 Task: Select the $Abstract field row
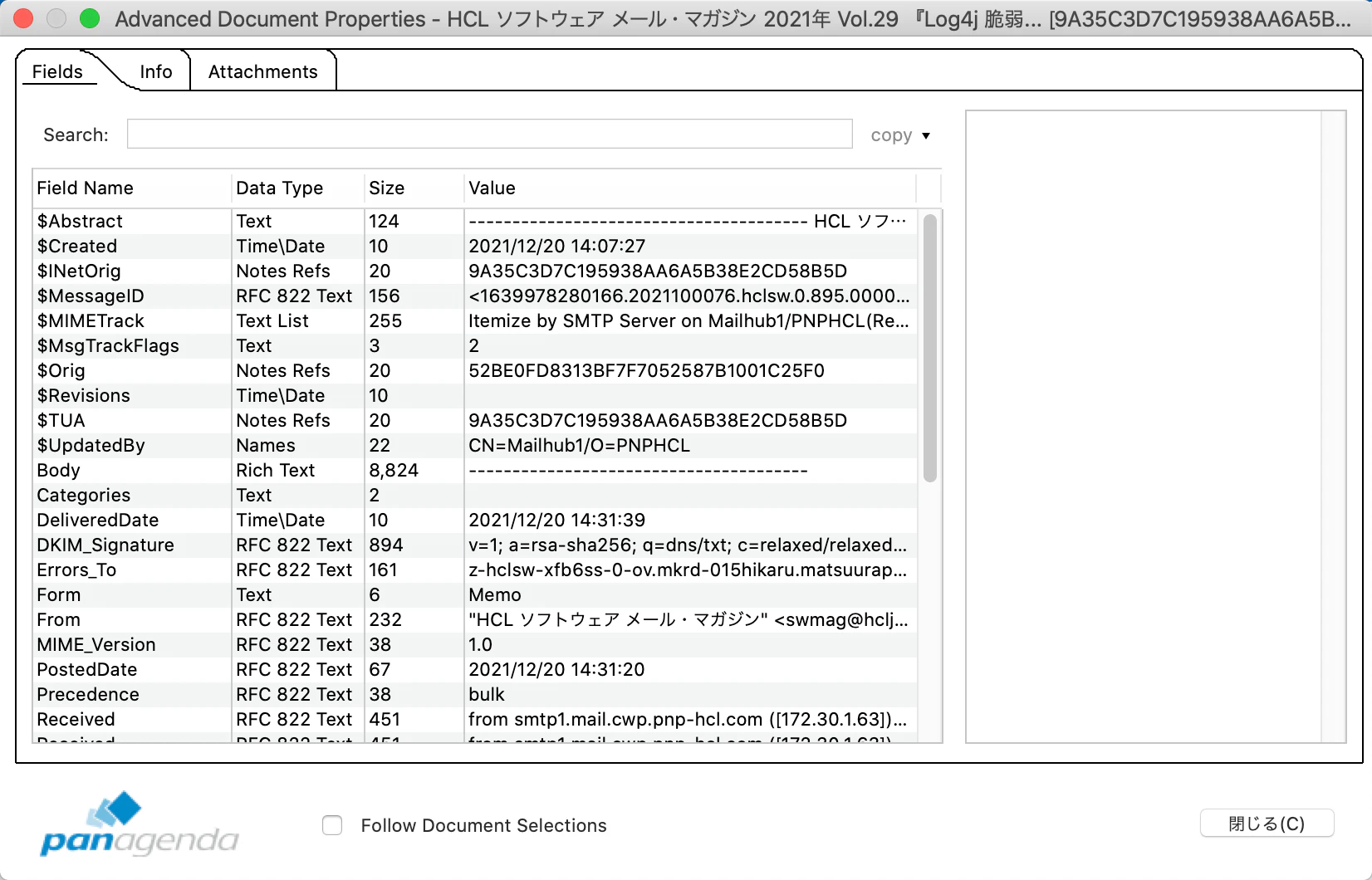pos(475,222)
